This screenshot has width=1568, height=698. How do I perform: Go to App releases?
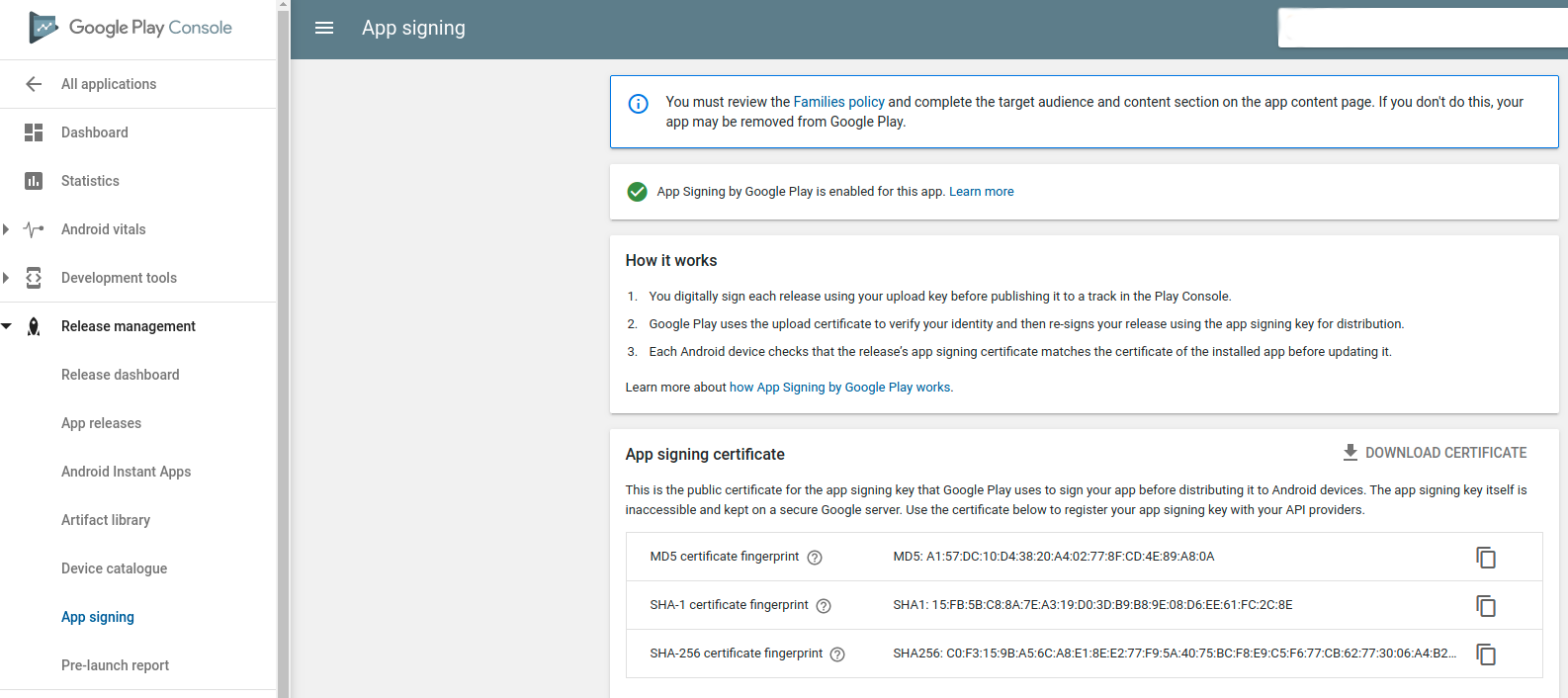[x=101, y=423]
